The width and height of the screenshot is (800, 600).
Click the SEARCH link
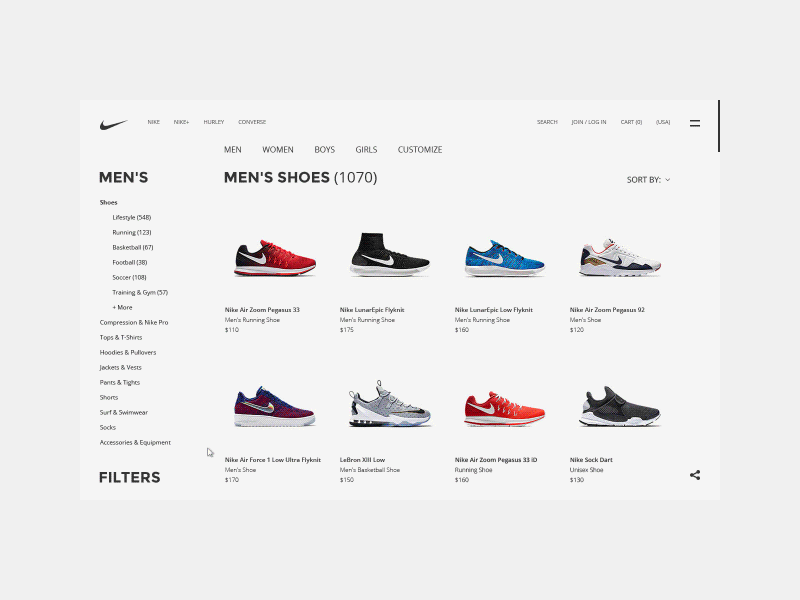pyautogui.click(x=547, y=122)
